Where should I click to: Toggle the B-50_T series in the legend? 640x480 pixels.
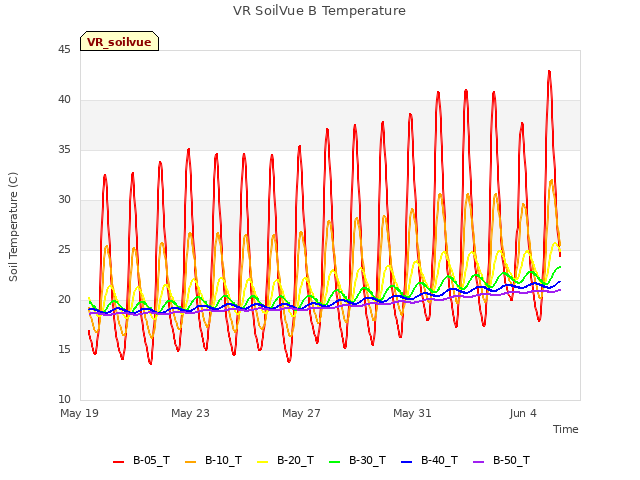point(502,460)
